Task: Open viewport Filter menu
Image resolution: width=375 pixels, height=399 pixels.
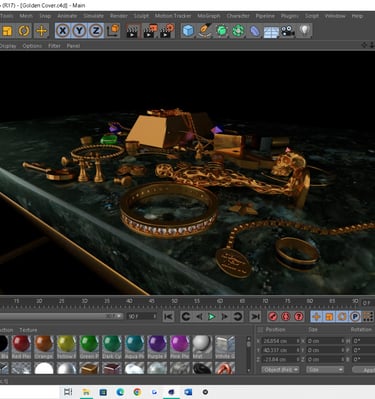Action: pos(54,46)
